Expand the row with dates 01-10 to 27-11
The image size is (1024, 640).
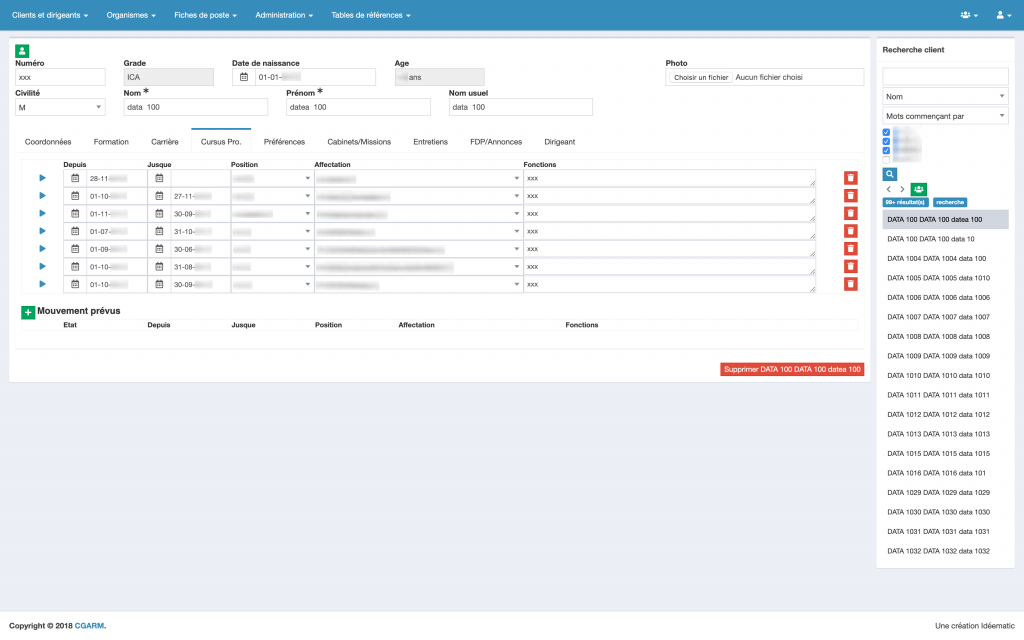click(42, 196)
